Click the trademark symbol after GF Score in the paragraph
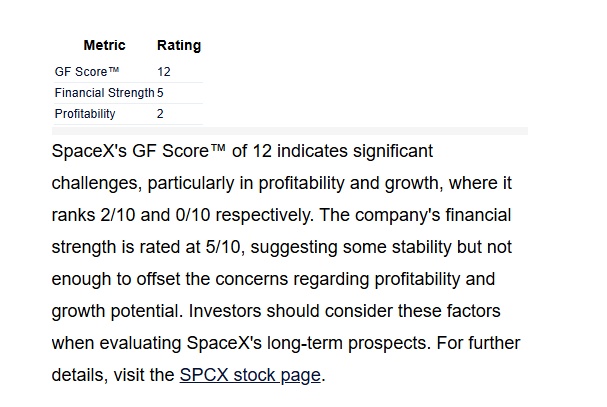Screen dimensions: 607x407 218,148
